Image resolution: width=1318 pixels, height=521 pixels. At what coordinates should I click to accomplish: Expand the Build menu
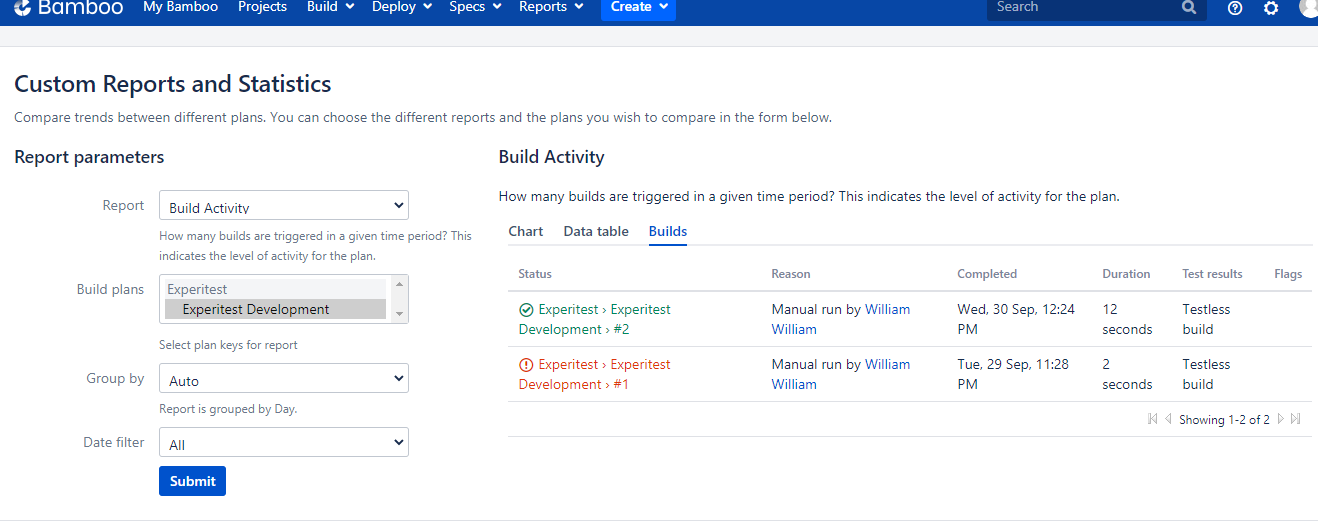(330, 7)
